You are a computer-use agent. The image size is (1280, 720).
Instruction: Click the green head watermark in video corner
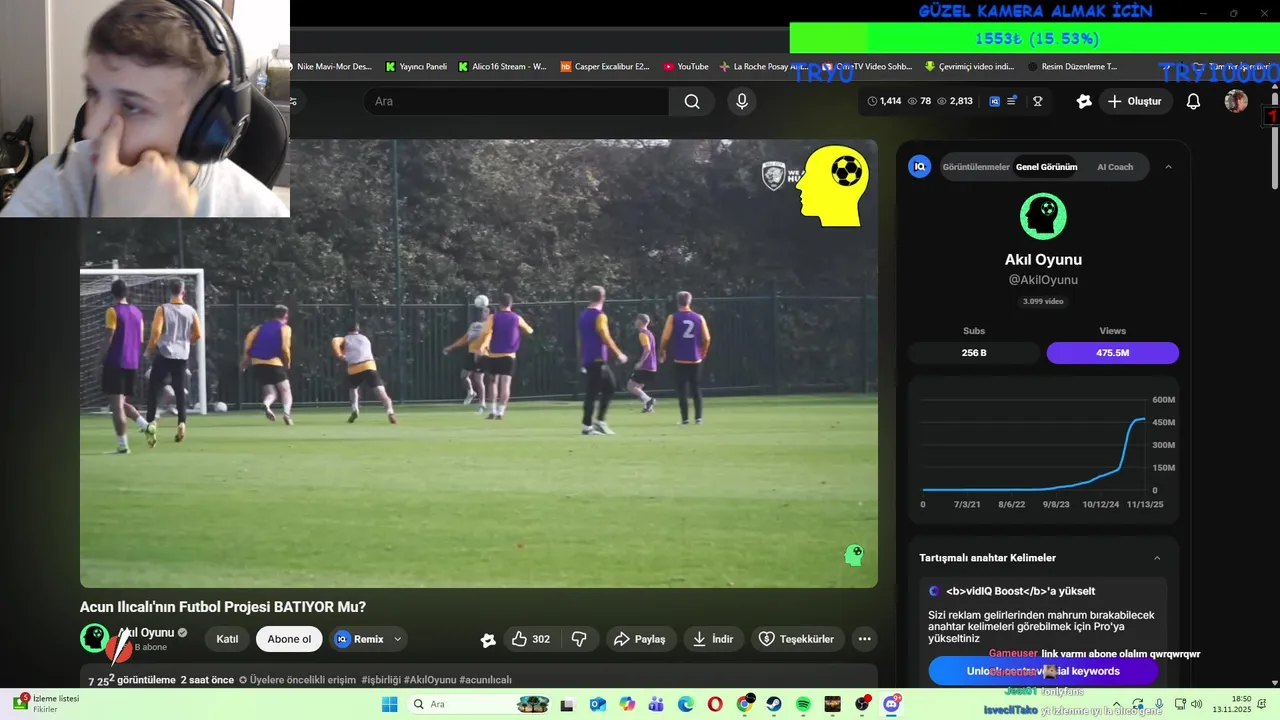click(853, 555)
